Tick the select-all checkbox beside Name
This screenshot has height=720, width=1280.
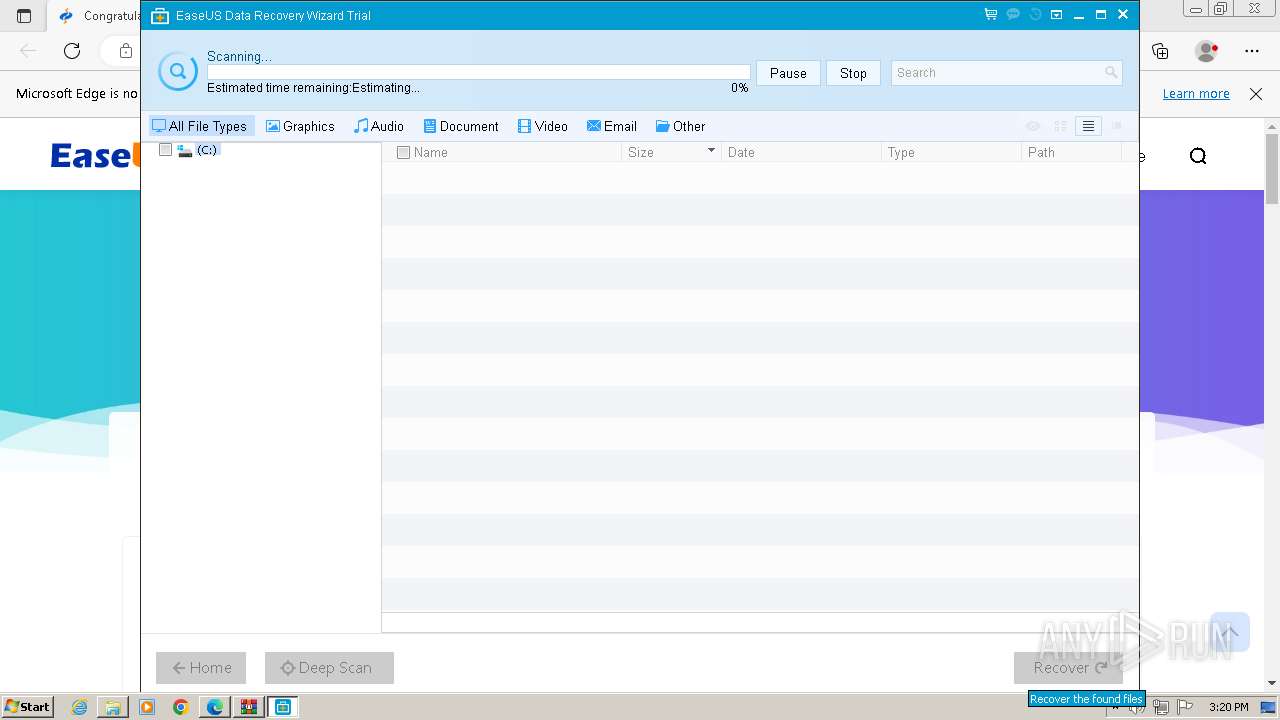[x=403, y=153]
